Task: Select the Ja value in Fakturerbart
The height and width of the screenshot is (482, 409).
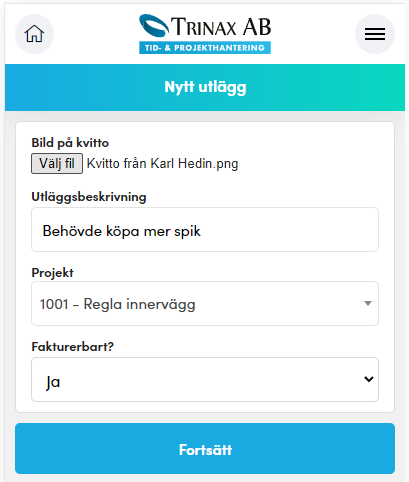Action: [53, 382]
